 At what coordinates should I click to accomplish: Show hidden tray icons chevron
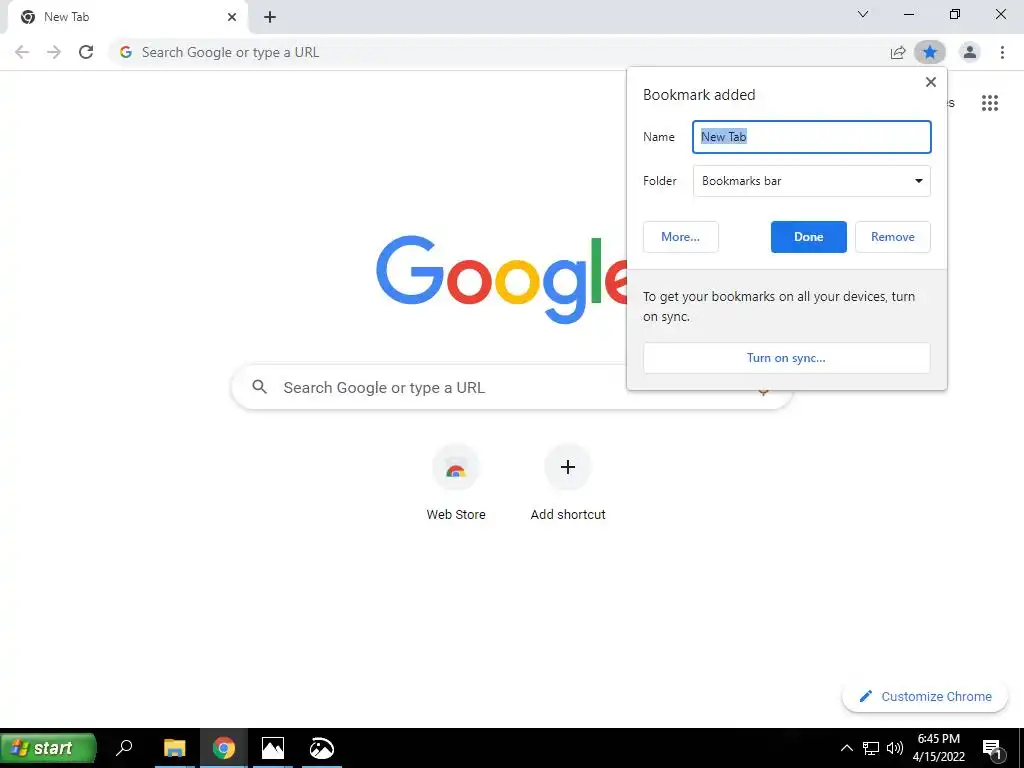846,748
